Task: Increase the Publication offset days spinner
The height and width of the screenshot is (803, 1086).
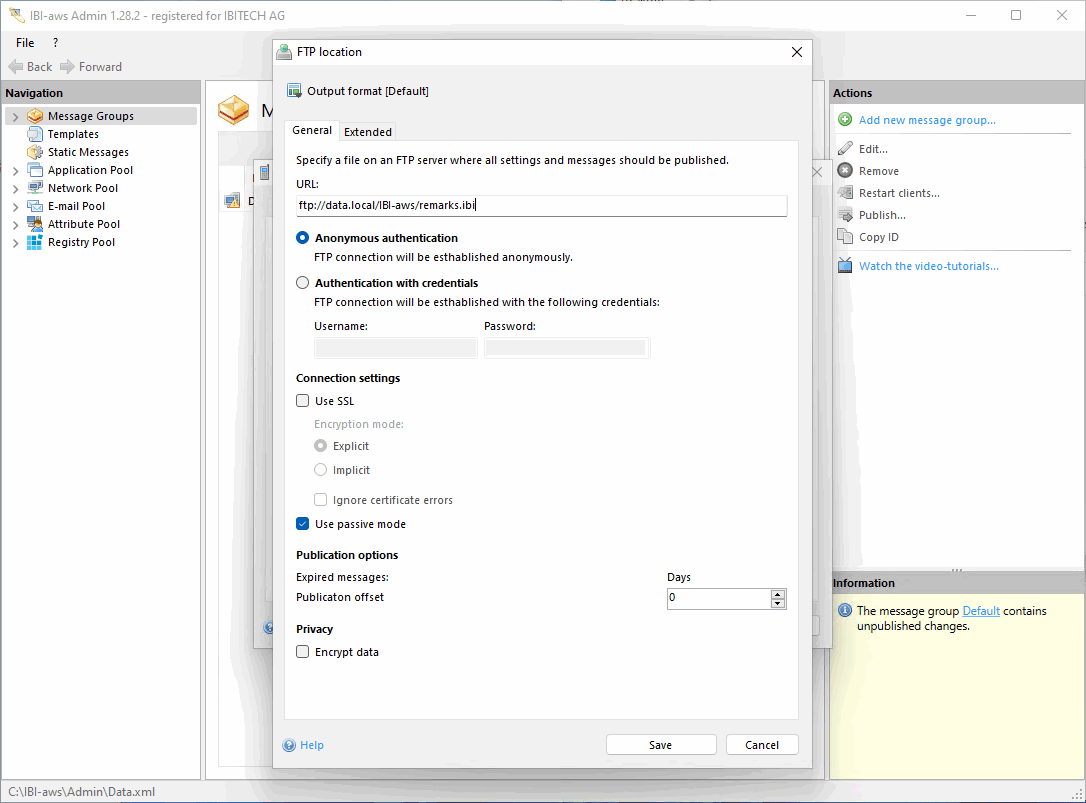Action: tap(778, 594)
